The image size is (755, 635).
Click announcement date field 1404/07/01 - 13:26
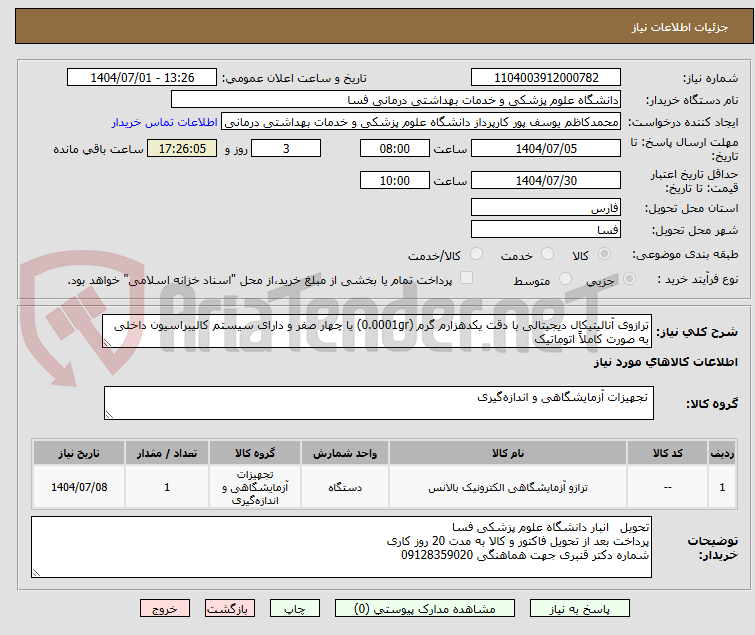click(x=142, y=78)
